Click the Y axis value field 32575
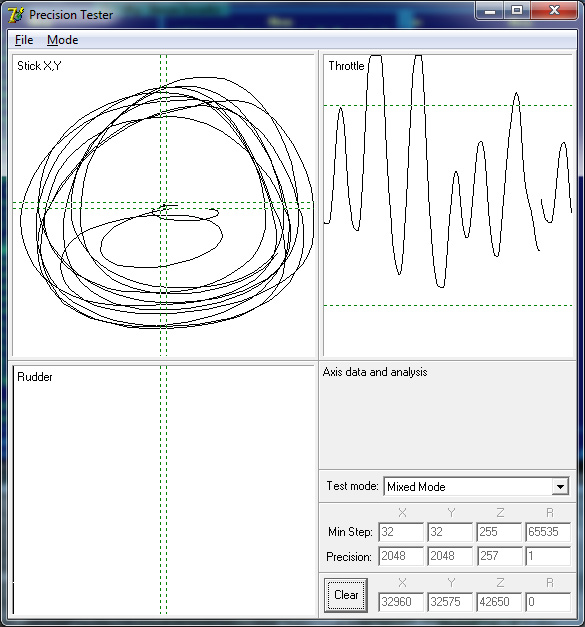 tap(450, 602)
